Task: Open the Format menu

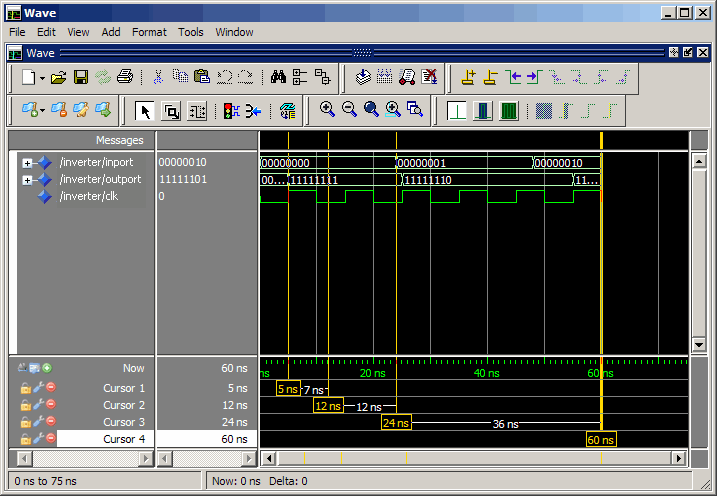Action: [149, 32]
